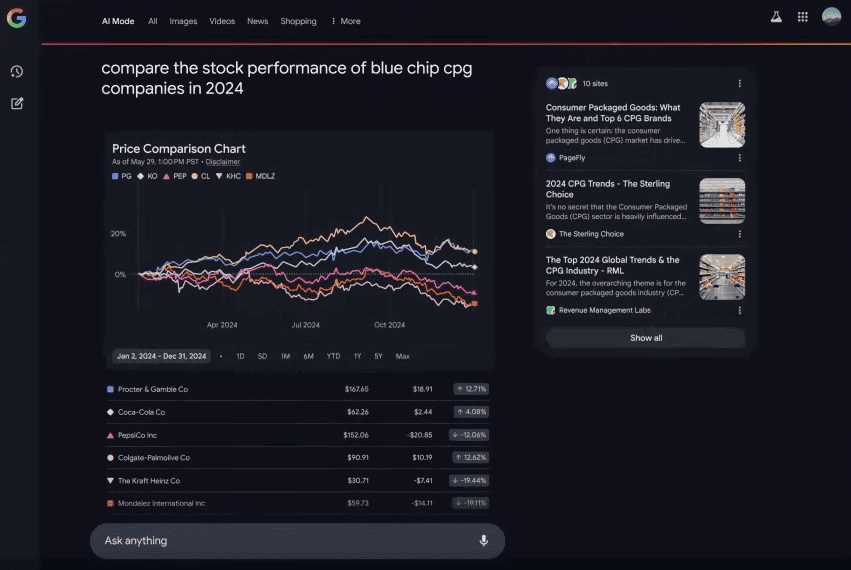Switch to the Images tab
This screenshot has height=570, width=851.
(183, 21)
